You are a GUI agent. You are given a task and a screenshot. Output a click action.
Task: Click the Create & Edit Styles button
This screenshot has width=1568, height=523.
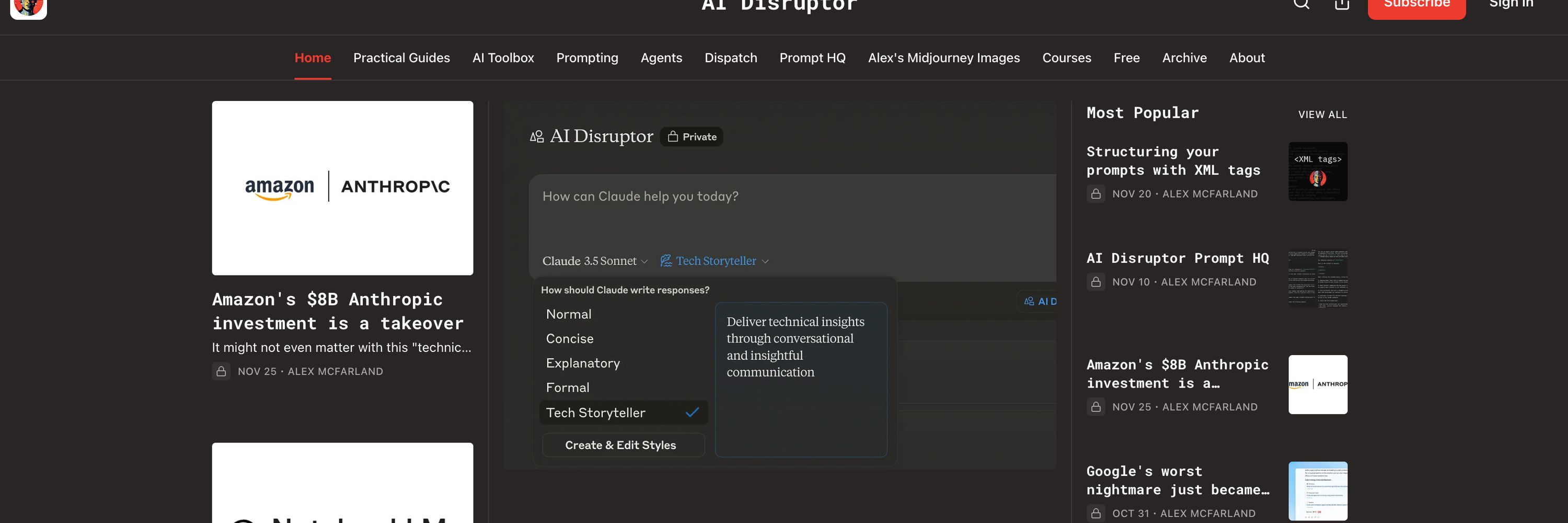pyautogui.click(x=624, y=445)
